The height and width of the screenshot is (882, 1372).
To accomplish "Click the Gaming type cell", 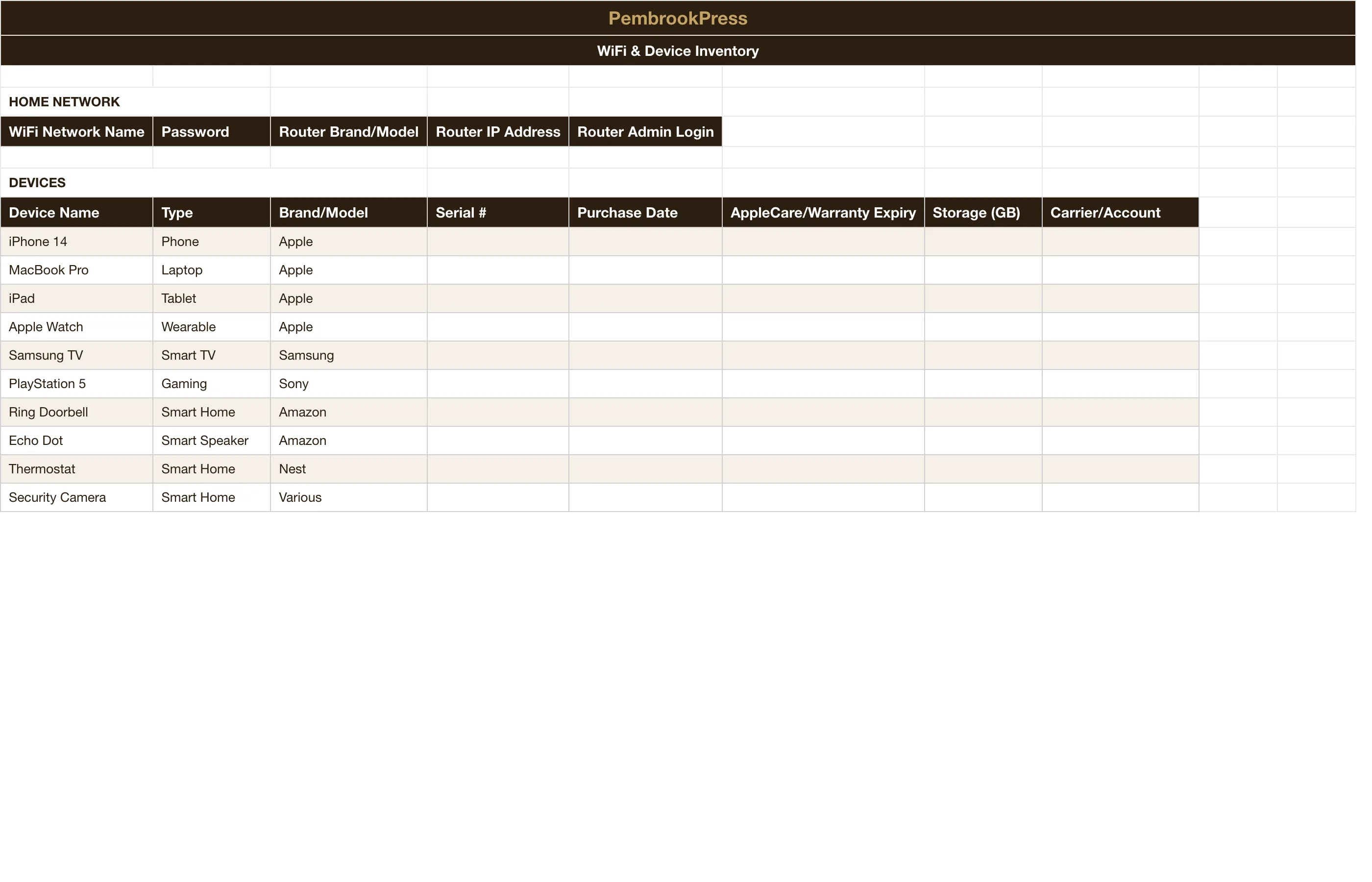I will click(x=211, y=384).
